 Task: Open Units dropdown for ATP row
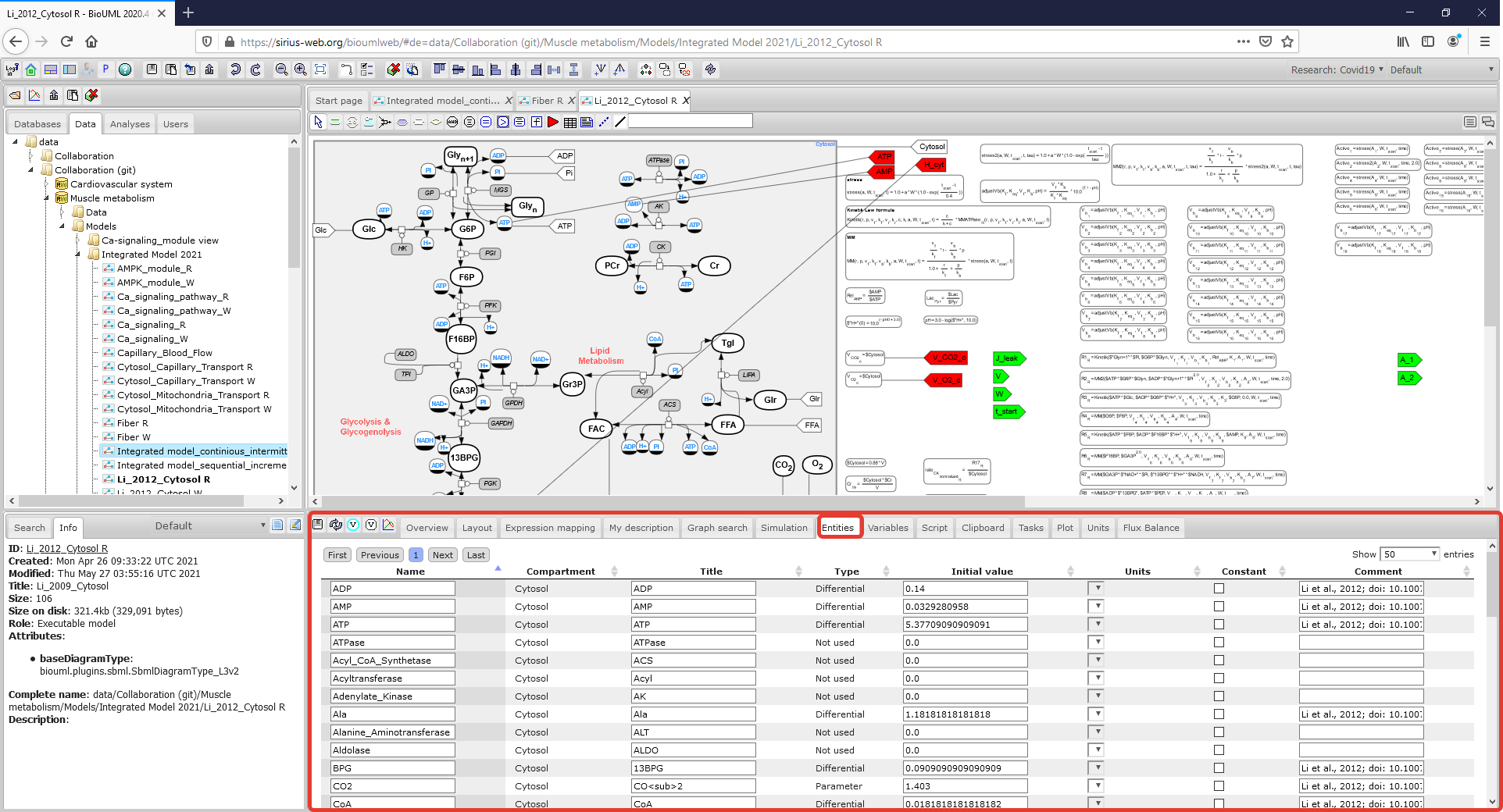pyautogui.click(x=1095, y=625)
